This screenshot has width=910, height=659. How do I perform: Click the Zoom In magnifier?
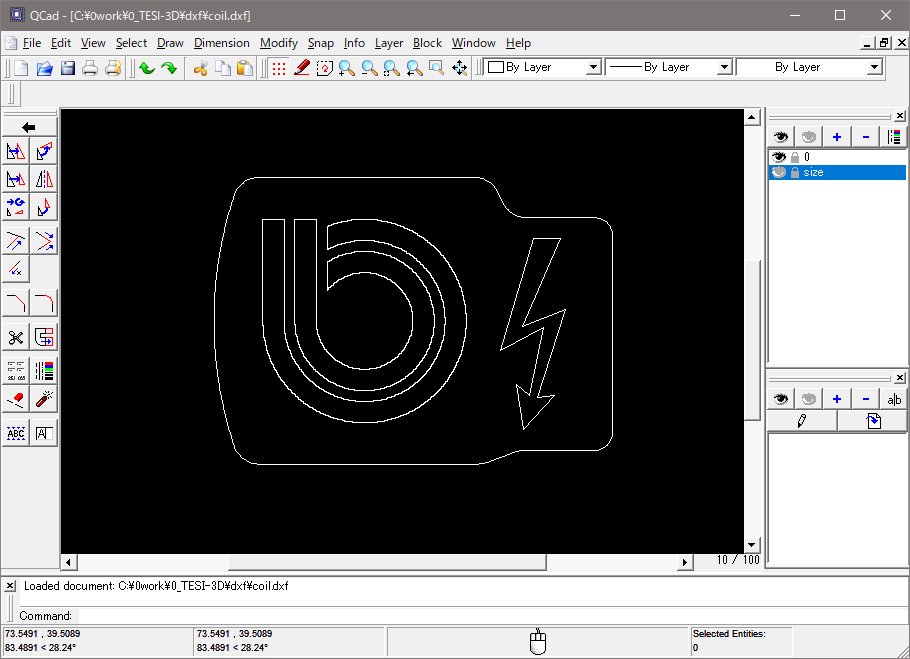pos(347,68)
